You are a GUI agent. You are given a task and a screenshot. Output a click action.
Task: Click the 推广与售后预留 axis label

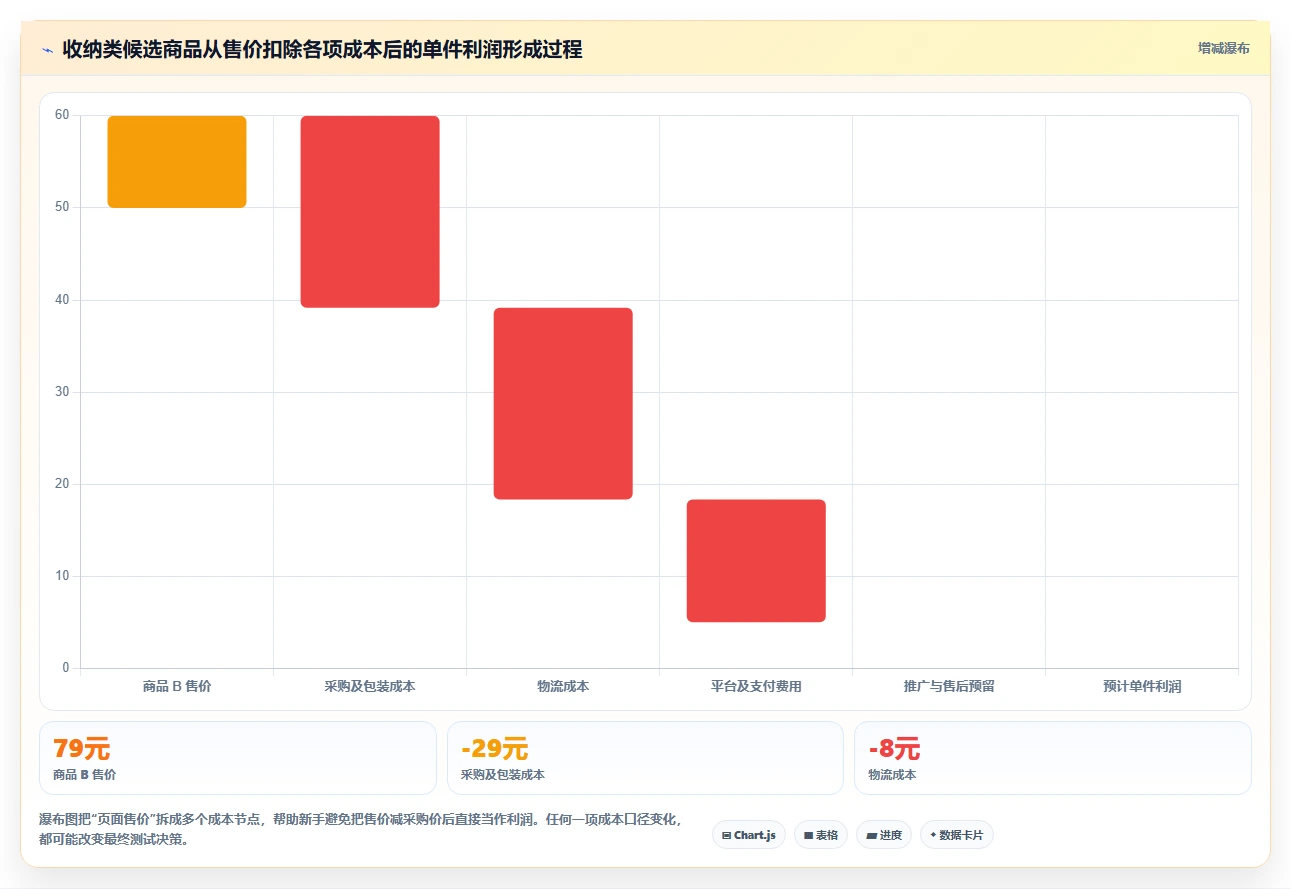(949, 687)
